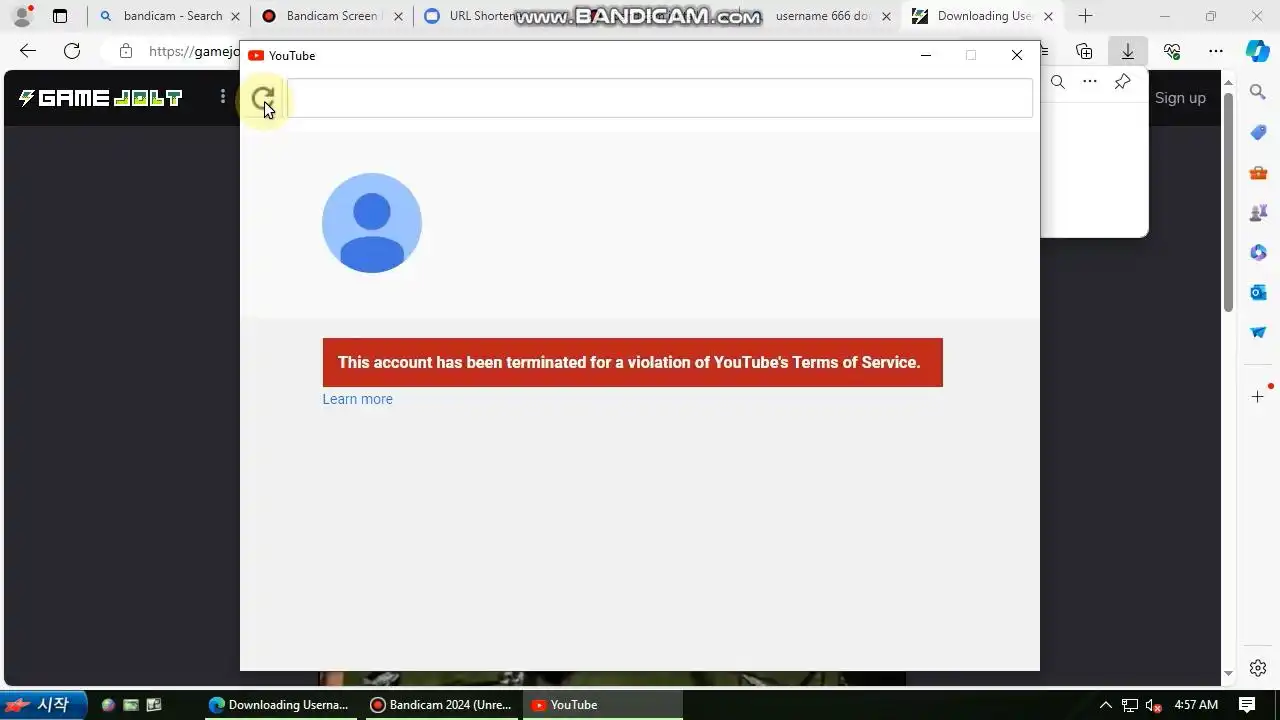Open downloads flyout more options
The image size is (1280, 720).
point(1090,82)
